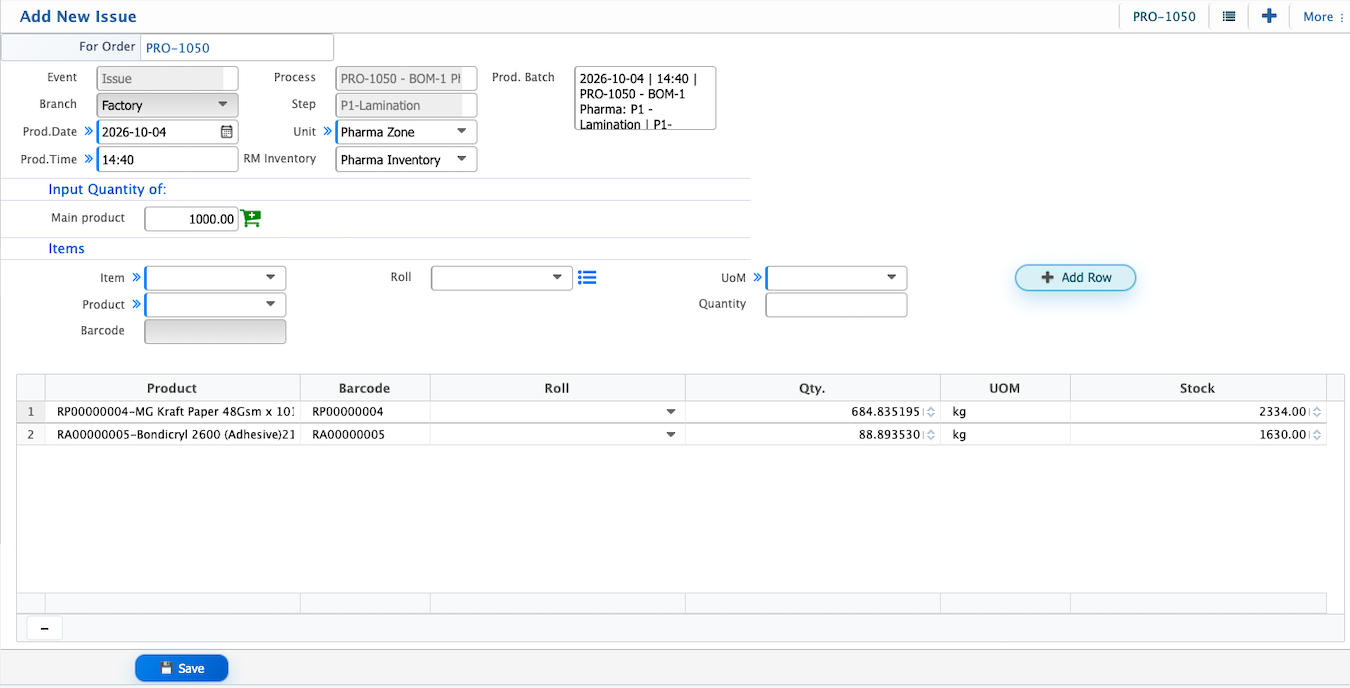1350x688 pixels.
Task: Click PRO-1050 in the top toolbar
Action: (1164, 16)
